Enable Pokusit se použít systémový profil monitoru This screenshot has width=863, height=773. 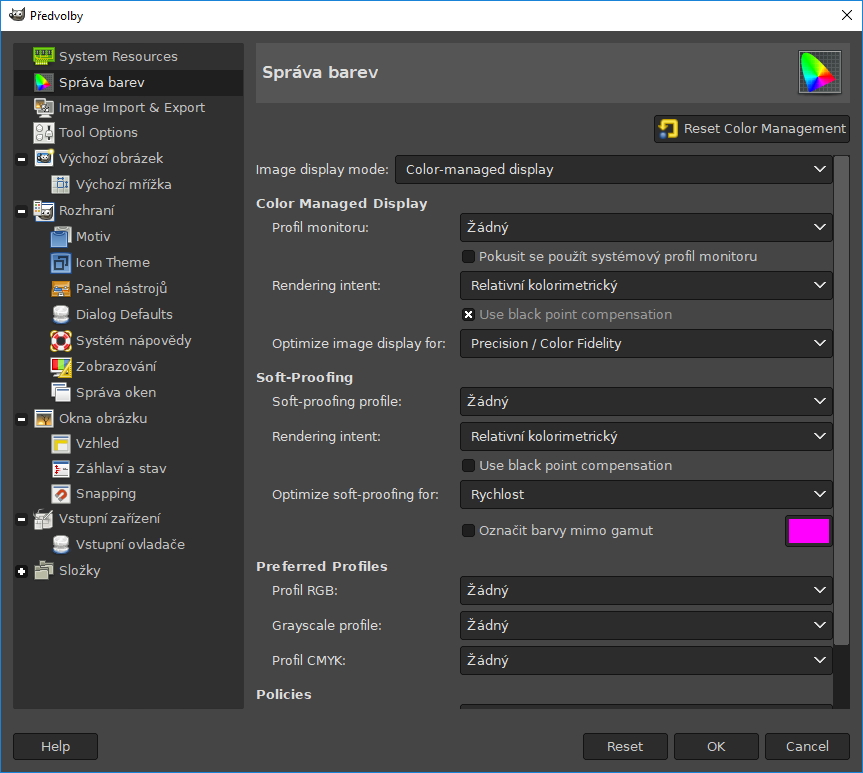(x=468, y=257)
